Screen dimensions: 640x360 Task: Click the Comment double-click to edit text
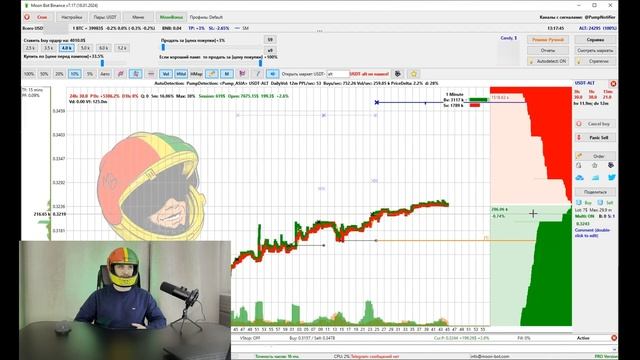[x=592, y=233]
